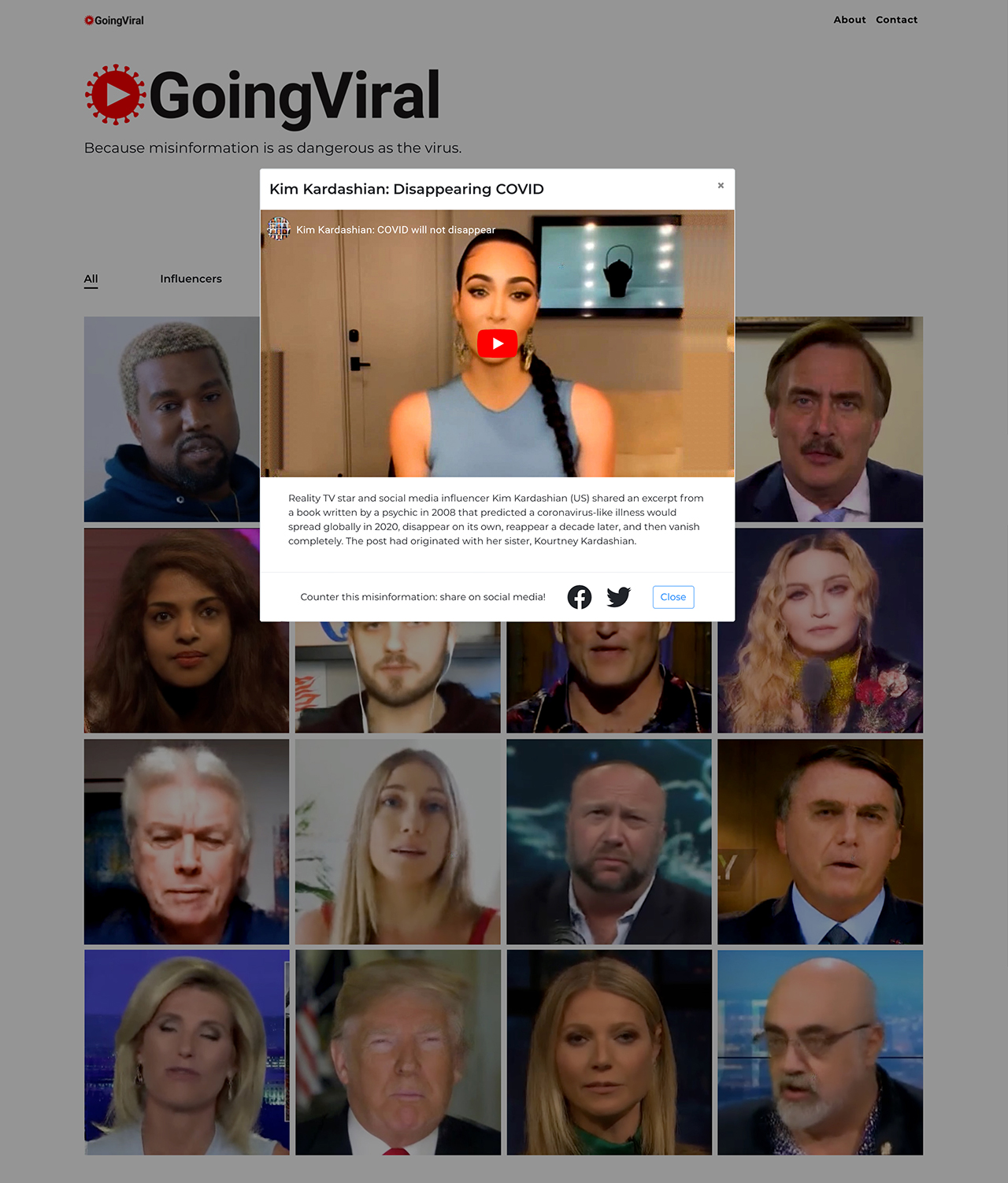The width and height of the screenshot is (1008, 1183).
Task: Dismiss modal with the × icon
Action: click(x=721, y=185)
